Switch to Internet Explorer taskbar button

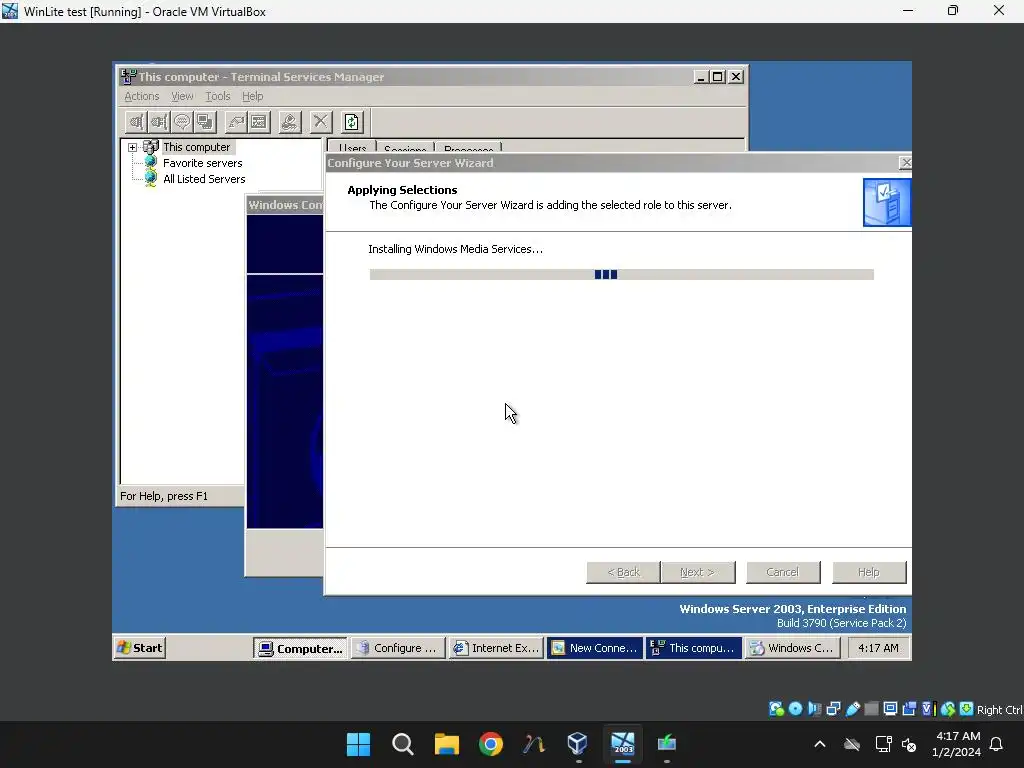point(496,648)
